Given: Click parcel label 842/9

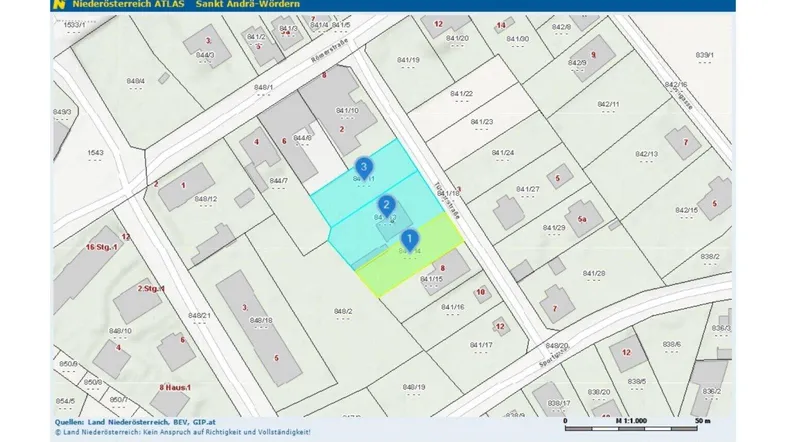Looking at the screenshot, I should coord(577,63).
